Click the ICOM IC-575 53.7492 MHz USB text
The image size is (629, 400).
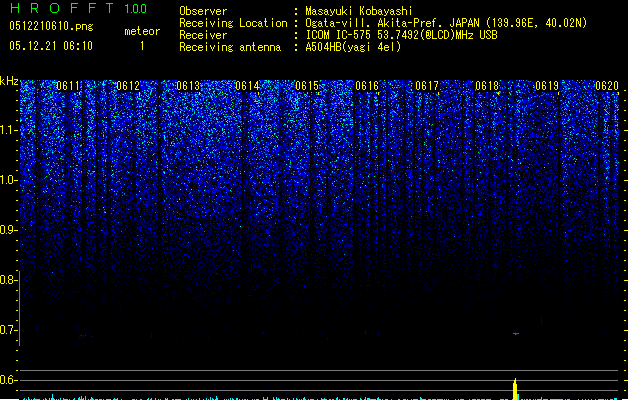[402, 35]
